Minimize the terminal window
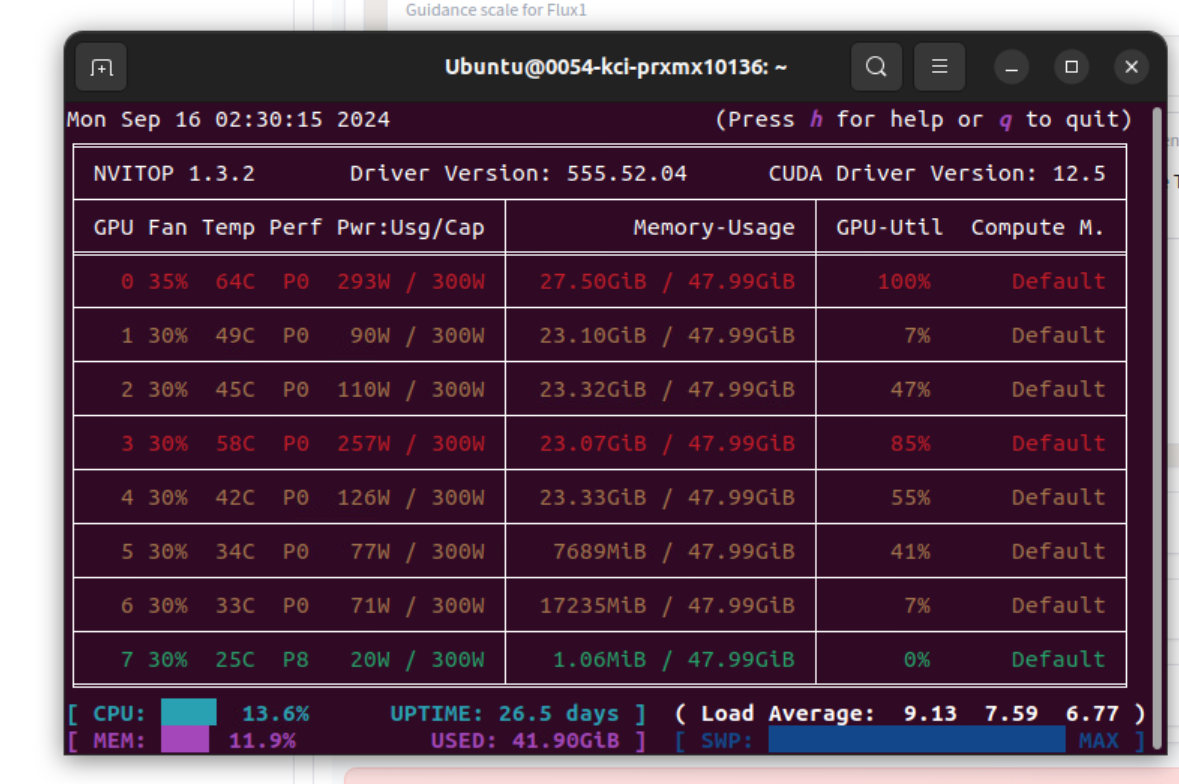The image size is (1179, 784). coord(1011,68)
